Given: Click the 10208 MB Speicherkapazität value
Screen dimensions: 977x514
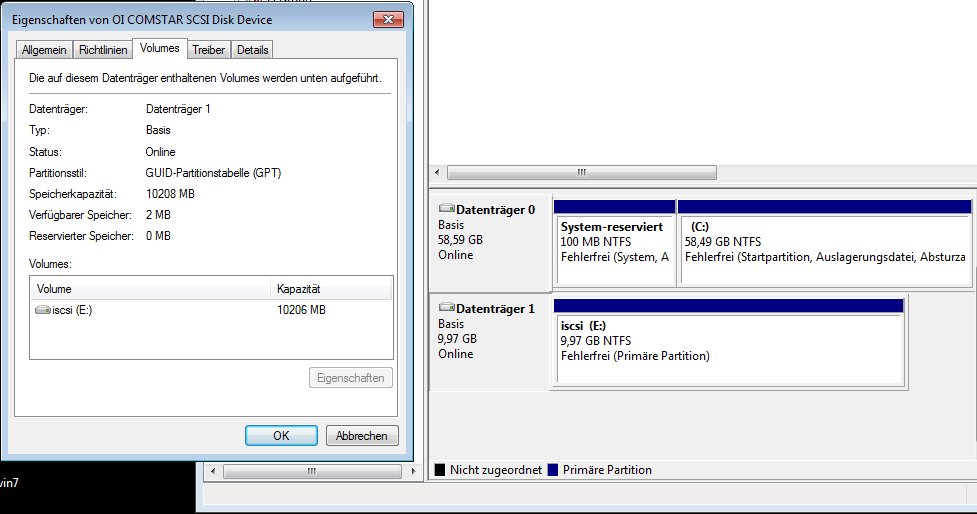Looking at the screenshot, I should click(x=170, y=194).
